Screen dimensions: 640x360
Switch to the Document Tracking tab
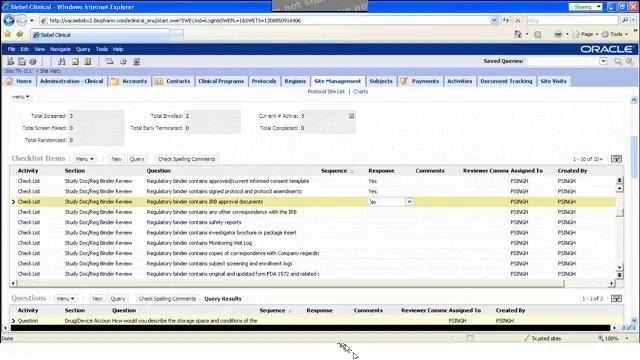(x=506, y=81)
